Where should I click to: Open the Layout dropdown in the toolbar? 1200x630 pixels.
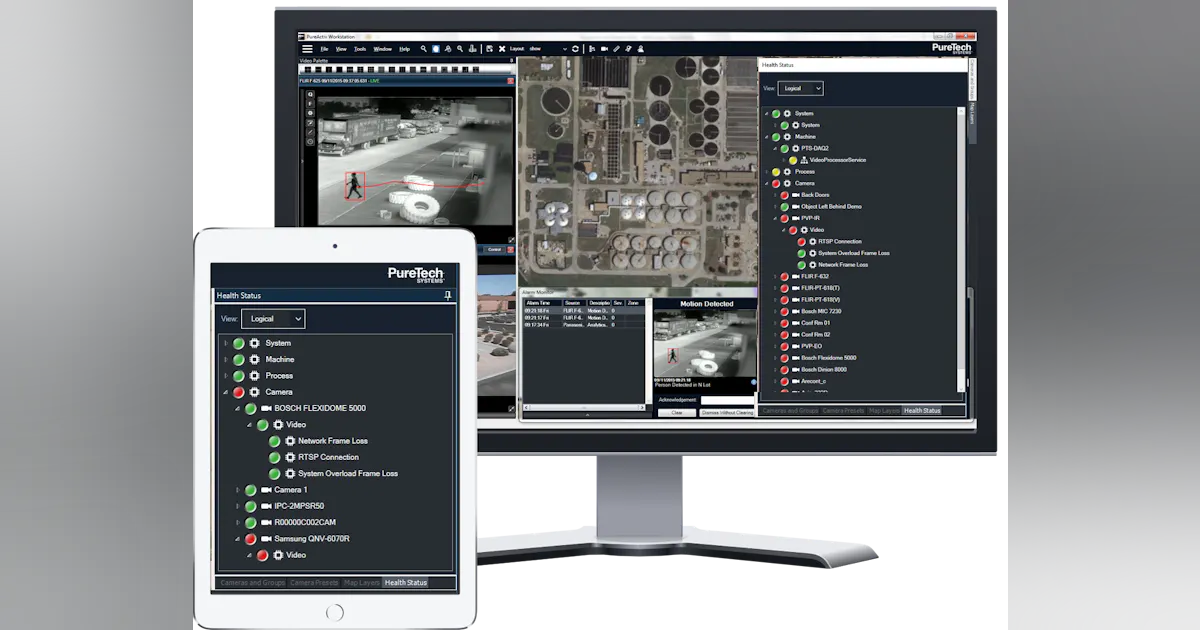tap(548, 48)
